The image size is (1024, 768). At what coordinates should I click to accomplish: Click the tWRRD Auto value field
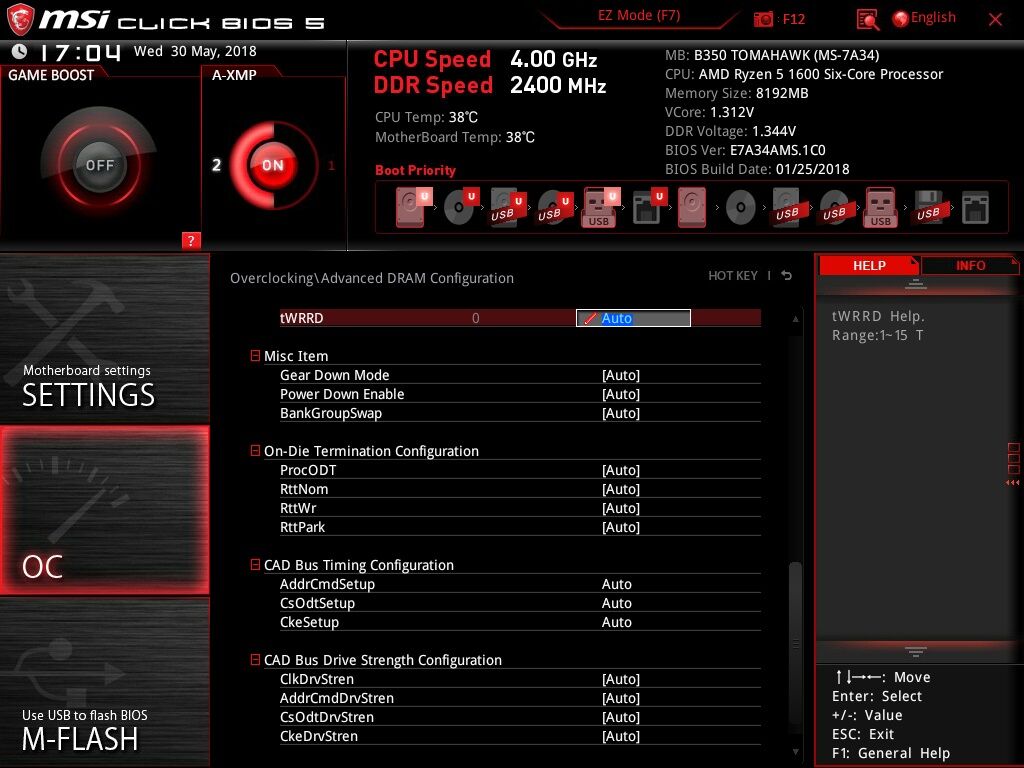(633, 318)
